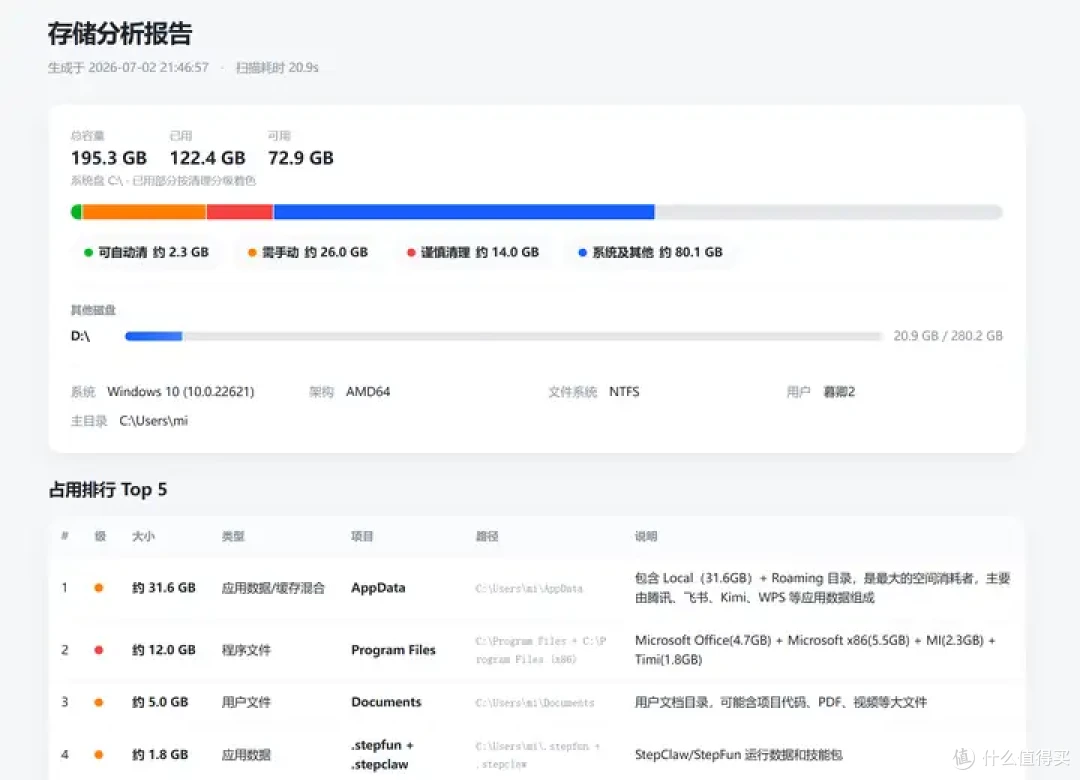Screen dimensions: 1080x780
Task: Click the grey free-space part of C: bar
Action: point(829,212)
